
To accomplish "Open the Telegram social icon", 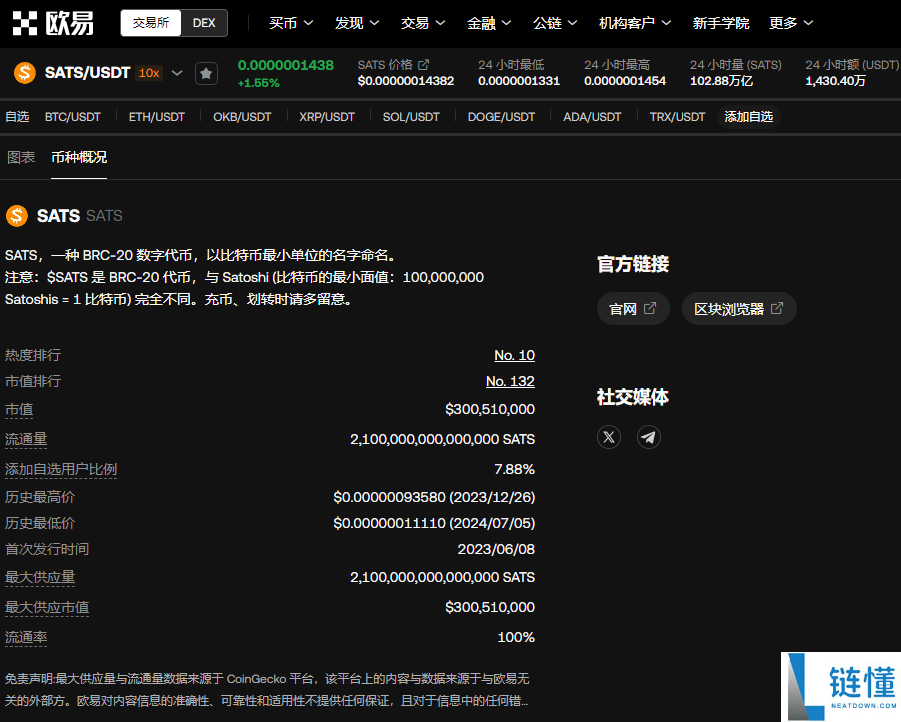I will coord(649,437).
